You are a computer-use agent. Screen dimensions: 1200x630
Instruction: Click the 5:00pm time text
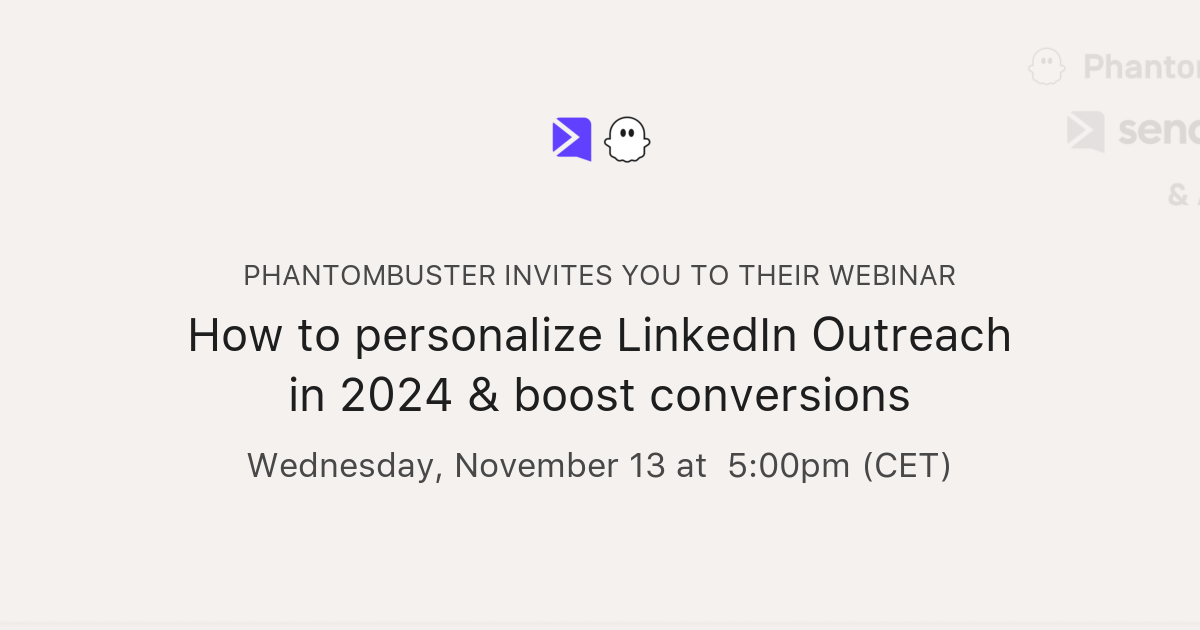(x=789, y=466)
